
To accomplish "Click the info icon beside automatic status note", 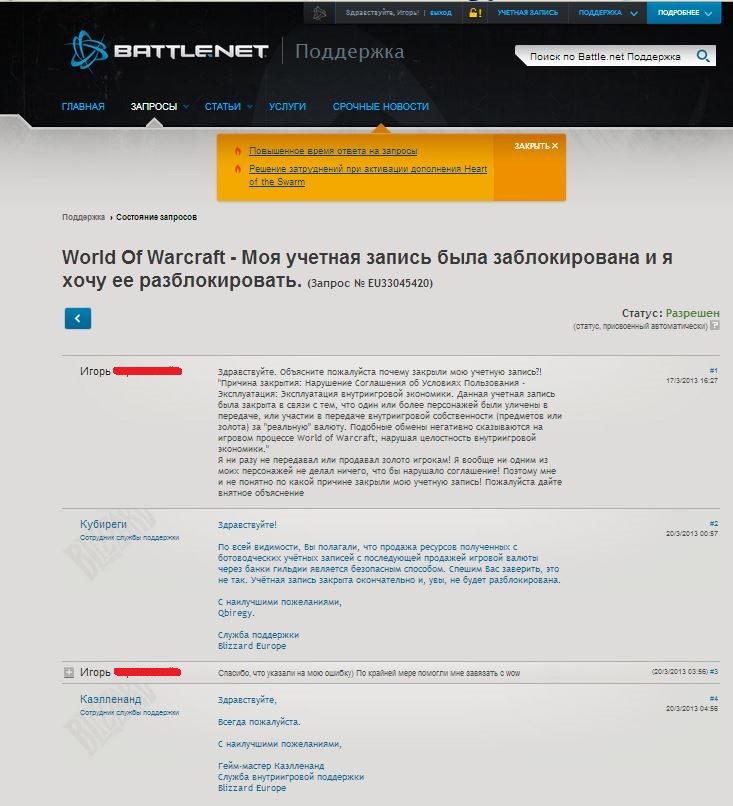I will click(x=715, y=326).
